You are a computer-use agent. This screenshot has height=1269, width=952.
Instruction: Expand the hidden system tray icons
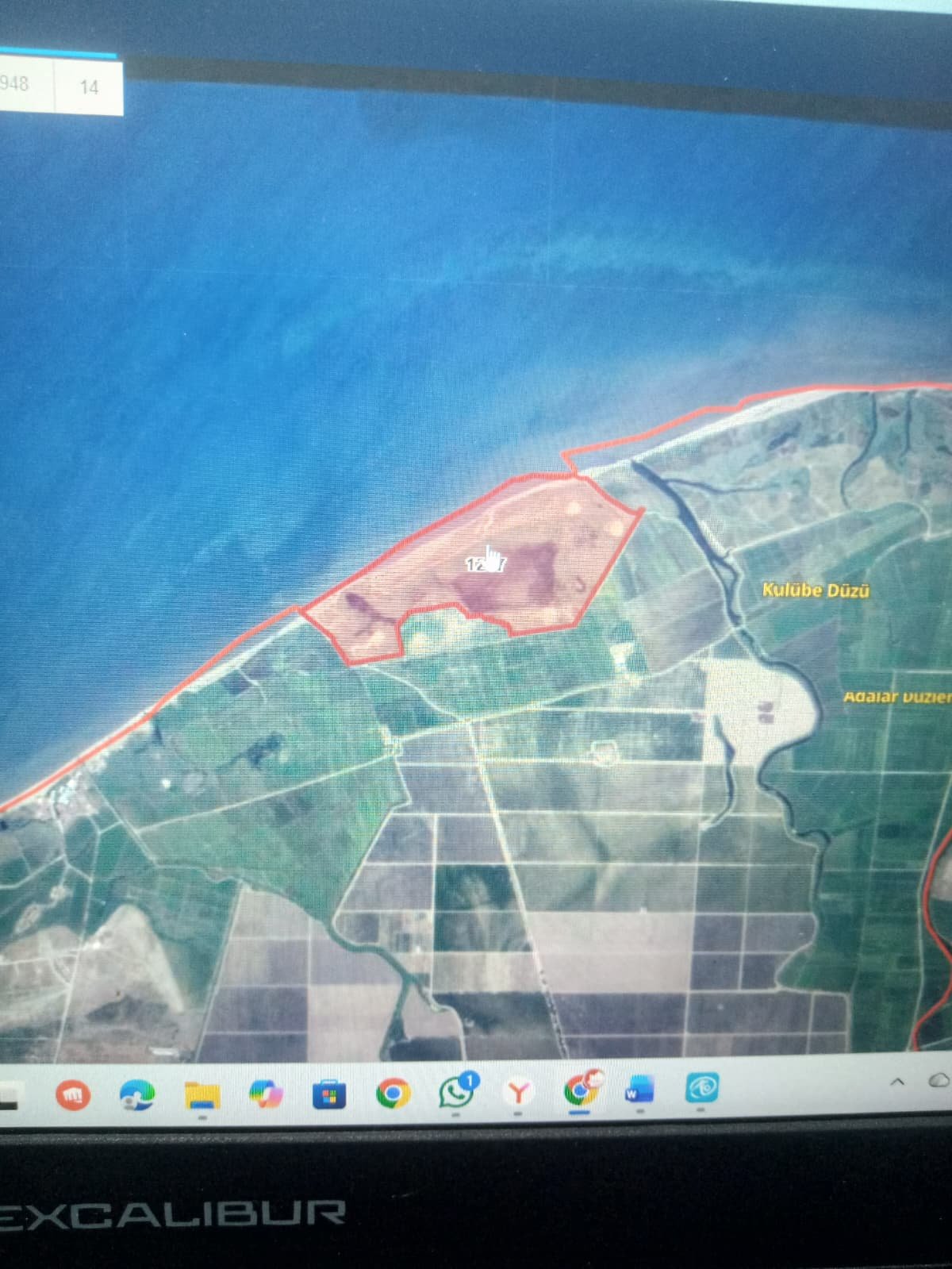click(897, 1081)
